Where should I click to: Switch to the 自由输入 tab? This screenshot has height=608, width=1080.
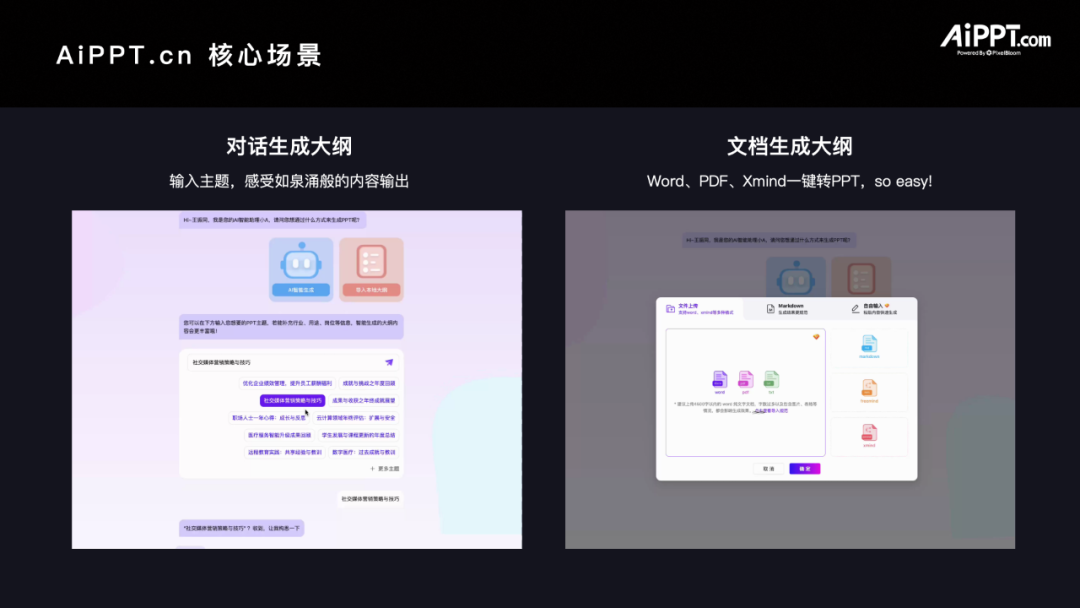pyautogui.click(x=872, y=307)
